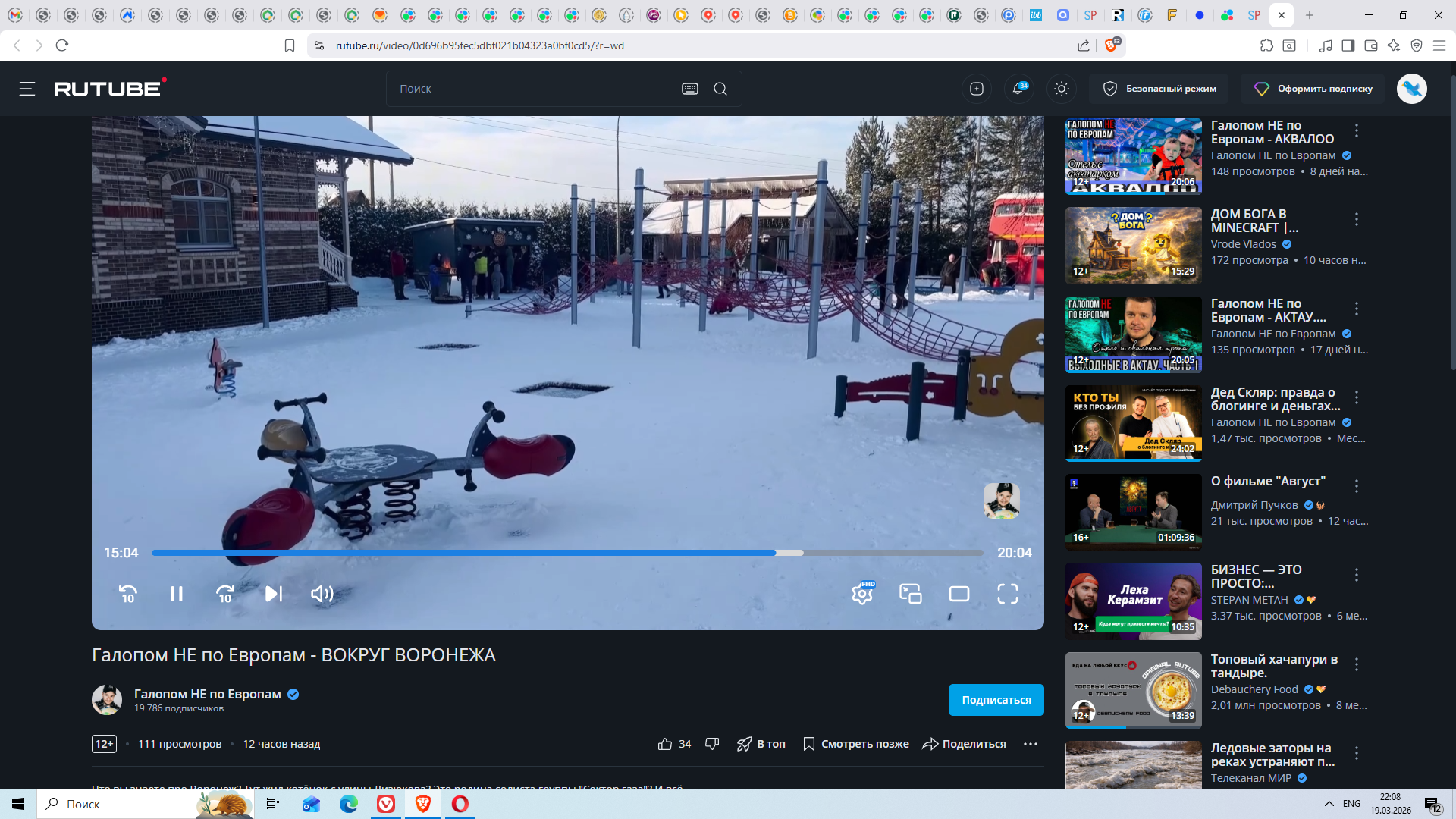Viewport: 1456px width, 819px height.
Task: Enter fullscreen video mode
Action: (1008, 594)
